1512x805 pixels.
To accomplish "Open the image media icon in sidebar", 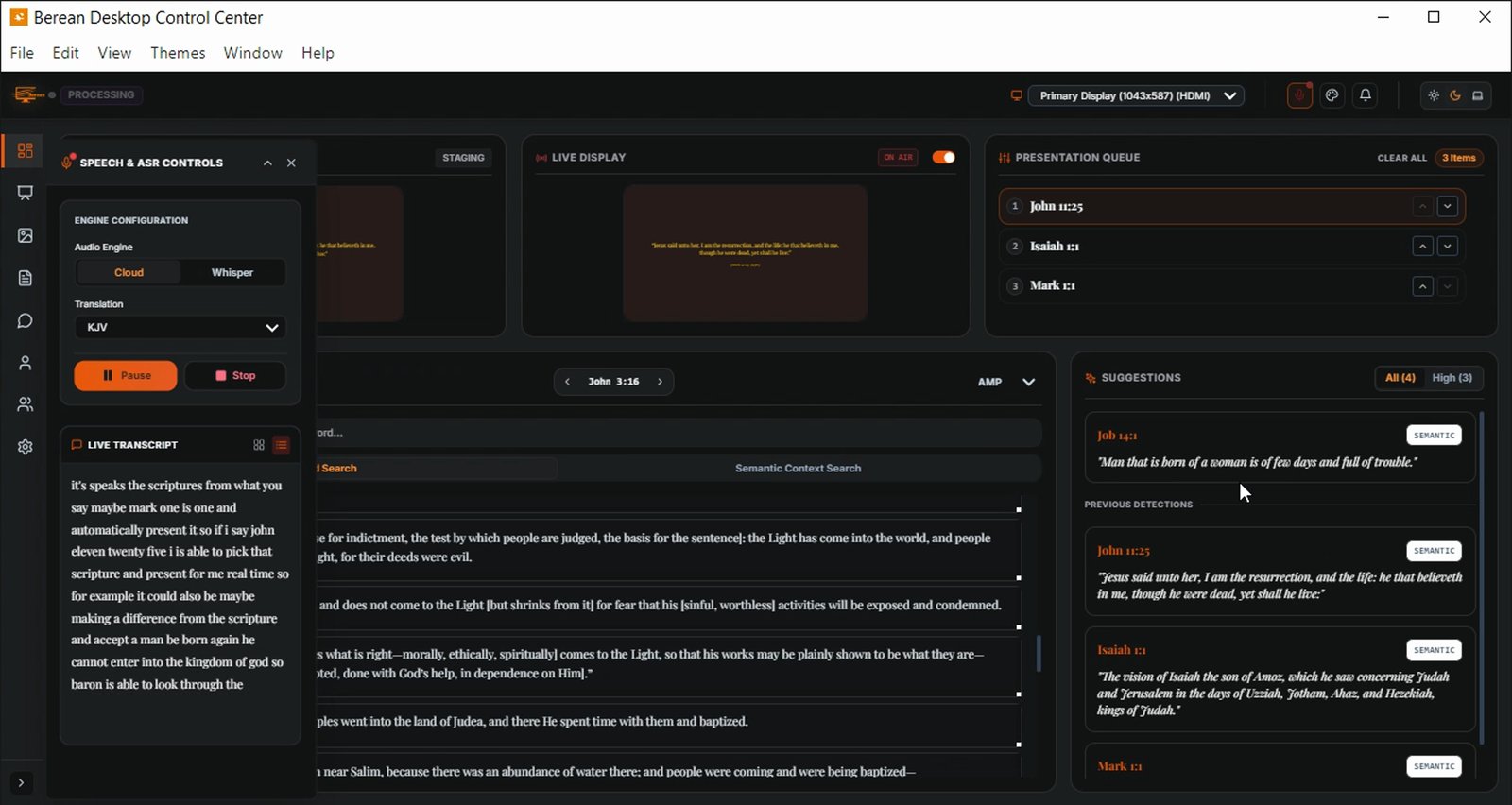I will point(26,235).
